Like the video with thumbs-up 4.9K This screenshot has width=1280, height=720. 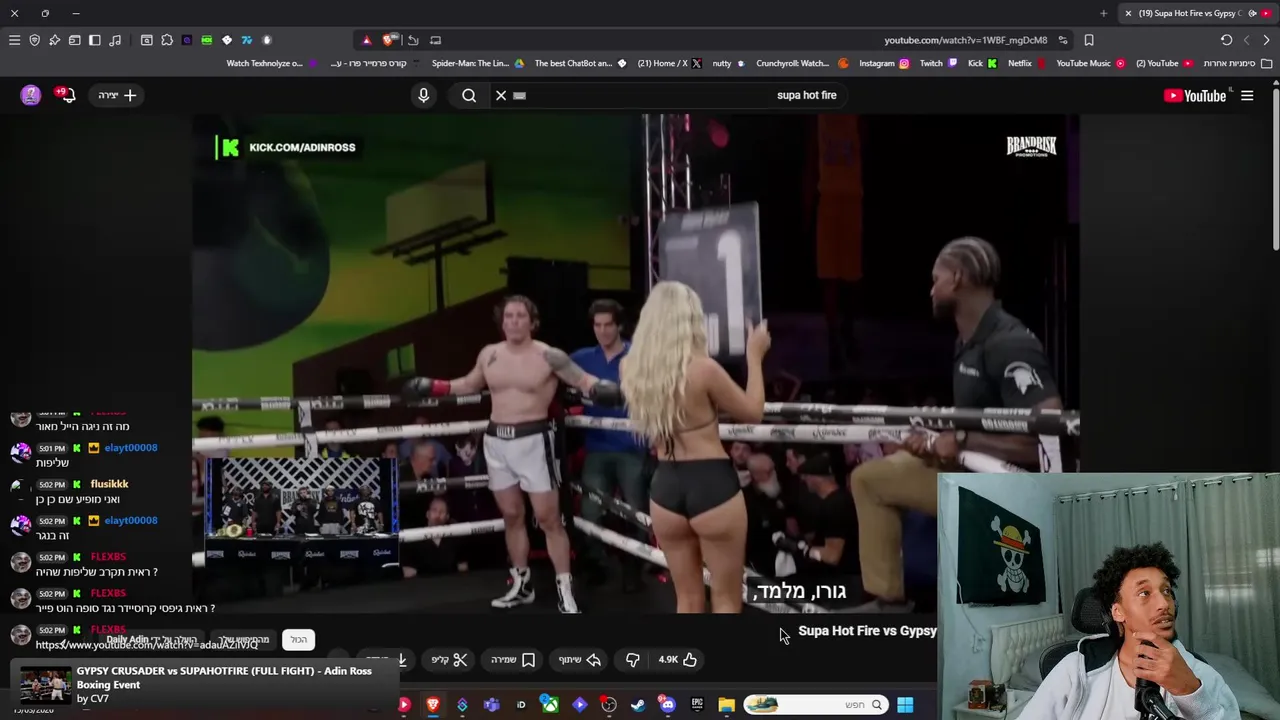point(677,659)
